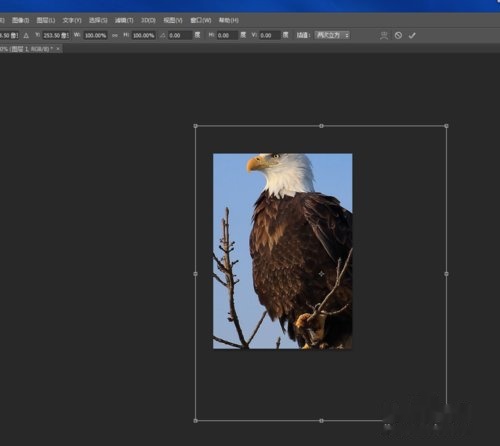This screenshot has height=446, width=500.
Task: Click the eagle image on canvas
Action: coord(282,251)
